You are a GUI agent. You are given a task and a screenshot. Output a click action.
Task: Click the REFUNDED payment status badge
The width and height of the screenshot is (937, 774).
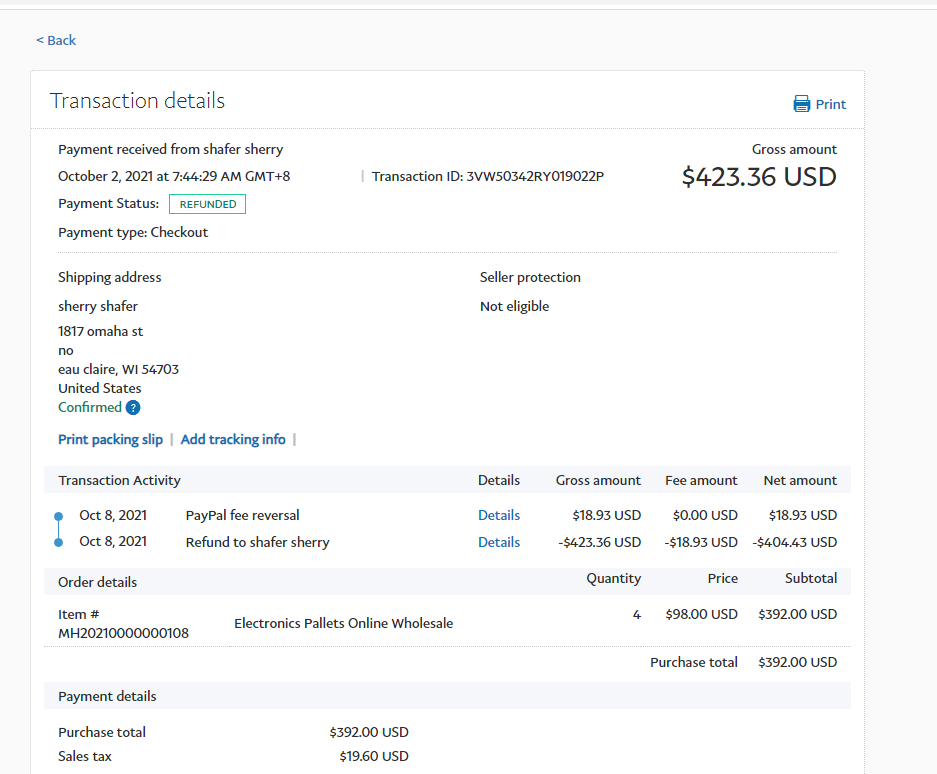pos(207,204)
